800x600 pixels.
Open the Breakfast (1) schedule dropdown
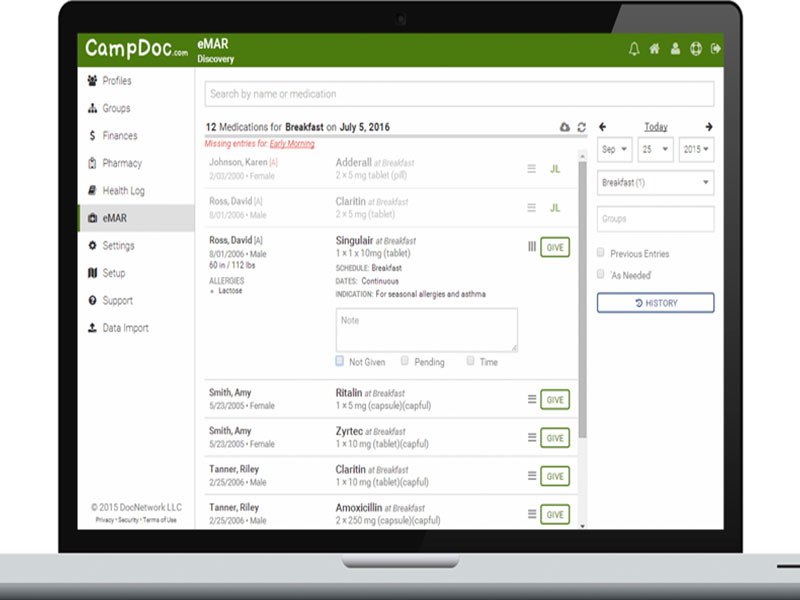coord(656,183)
